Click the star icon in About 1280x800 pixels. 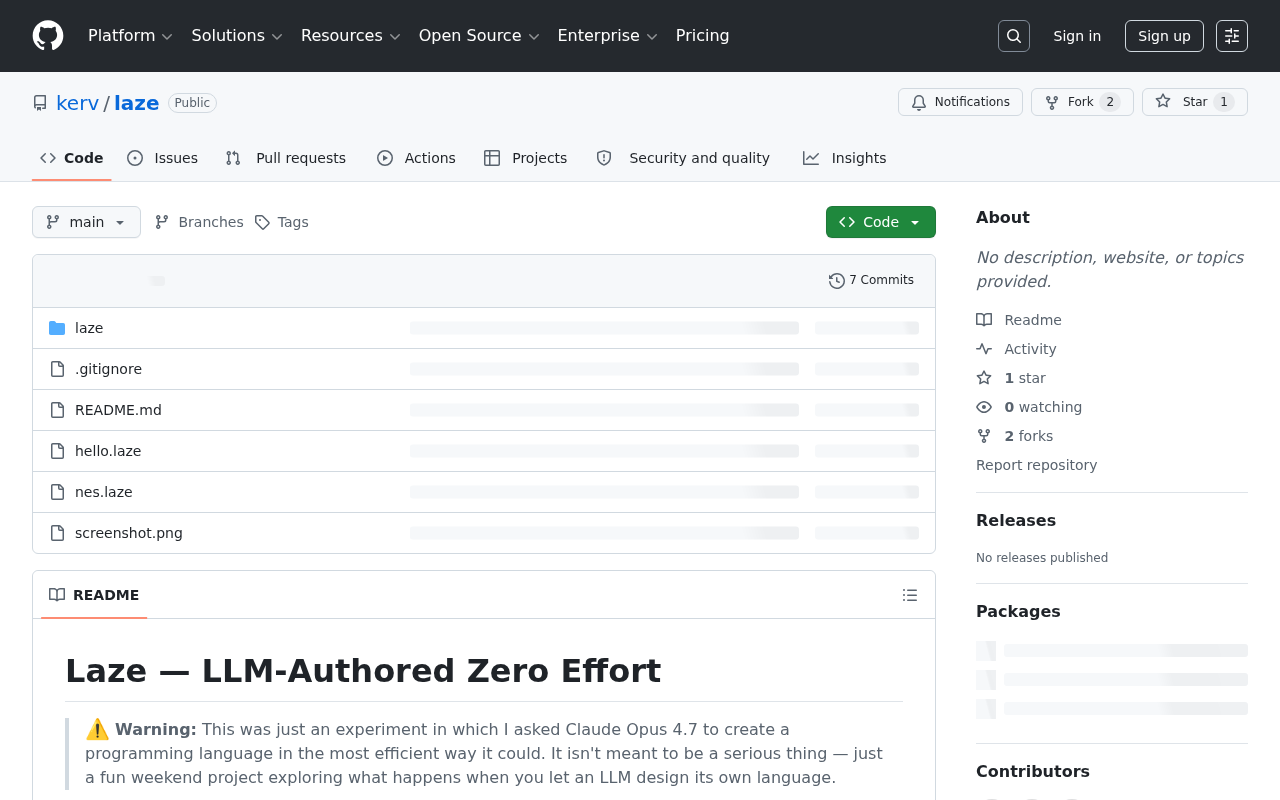tap(984, 378)
